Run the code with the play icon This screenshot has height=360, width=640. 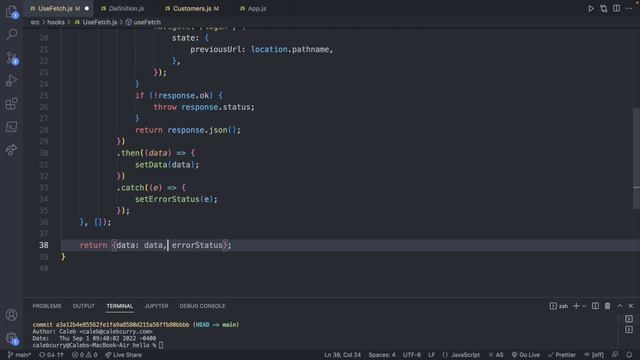click(x=591, y=9)
